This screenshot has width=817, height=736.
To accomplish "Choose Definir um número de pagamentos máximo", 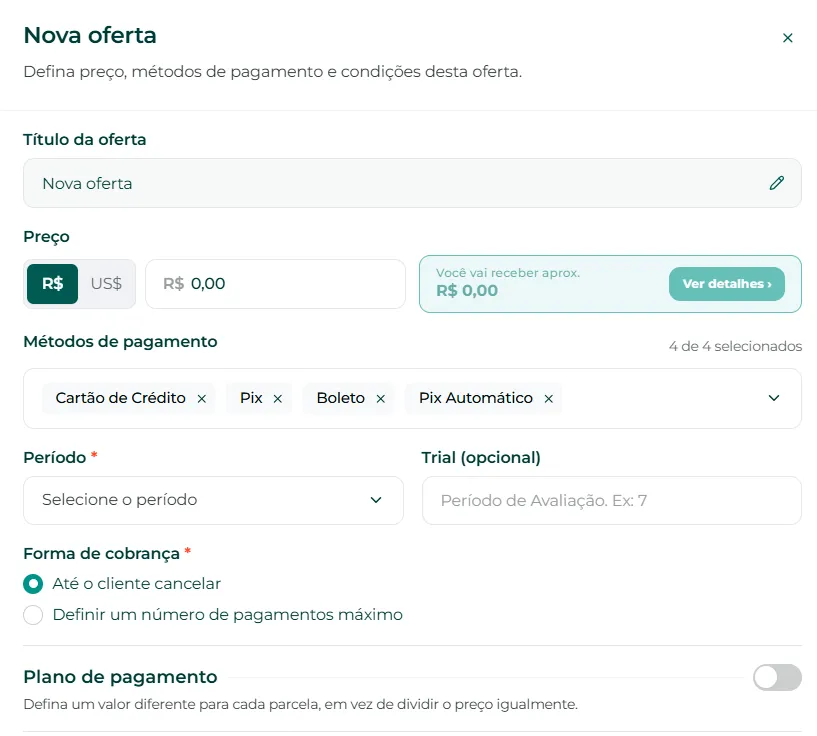I will pyautogui.click(x=33, y=615).
